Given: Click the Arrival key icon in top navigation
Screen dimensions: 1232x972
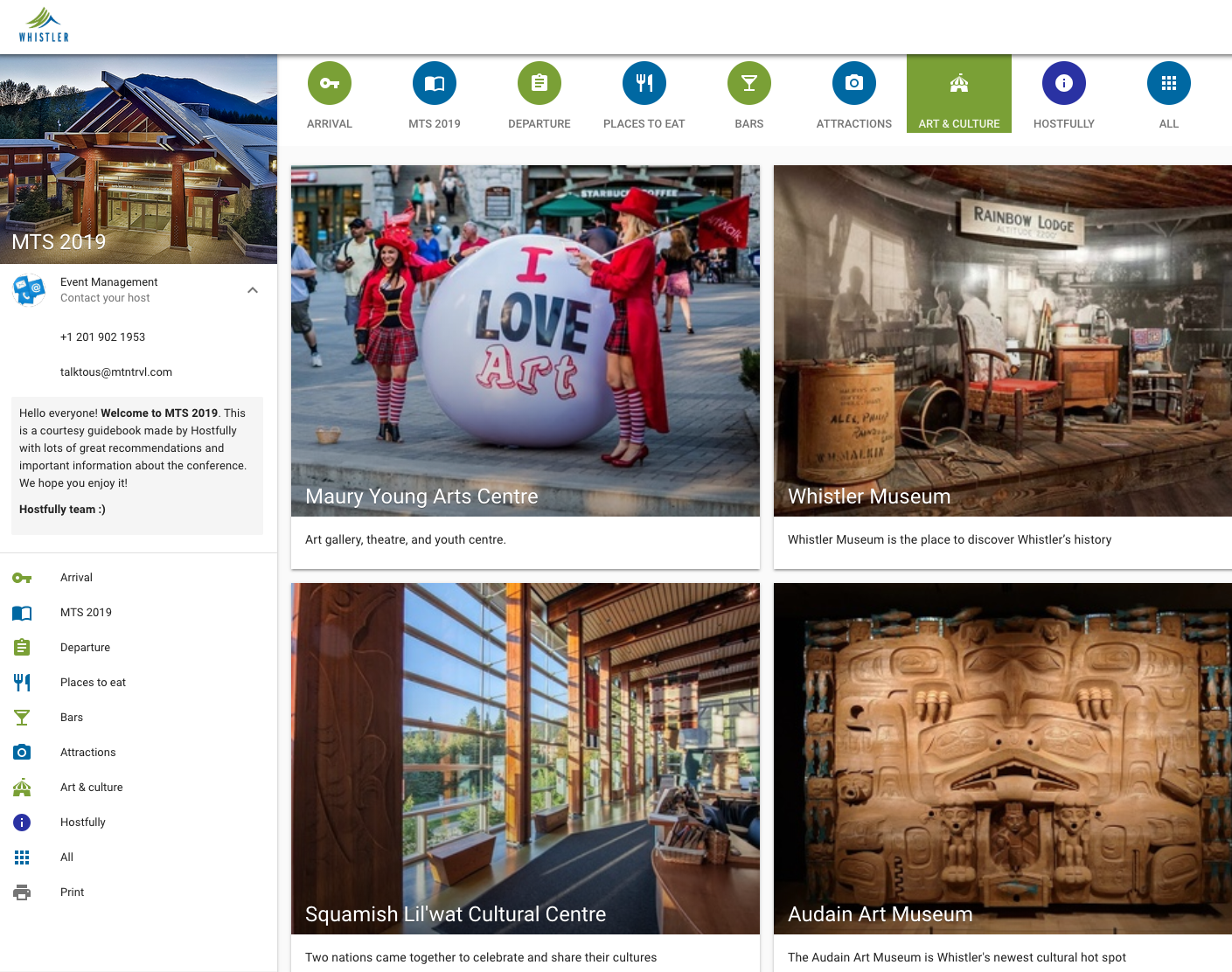Looking at the screenshot, I should [330, 83].
